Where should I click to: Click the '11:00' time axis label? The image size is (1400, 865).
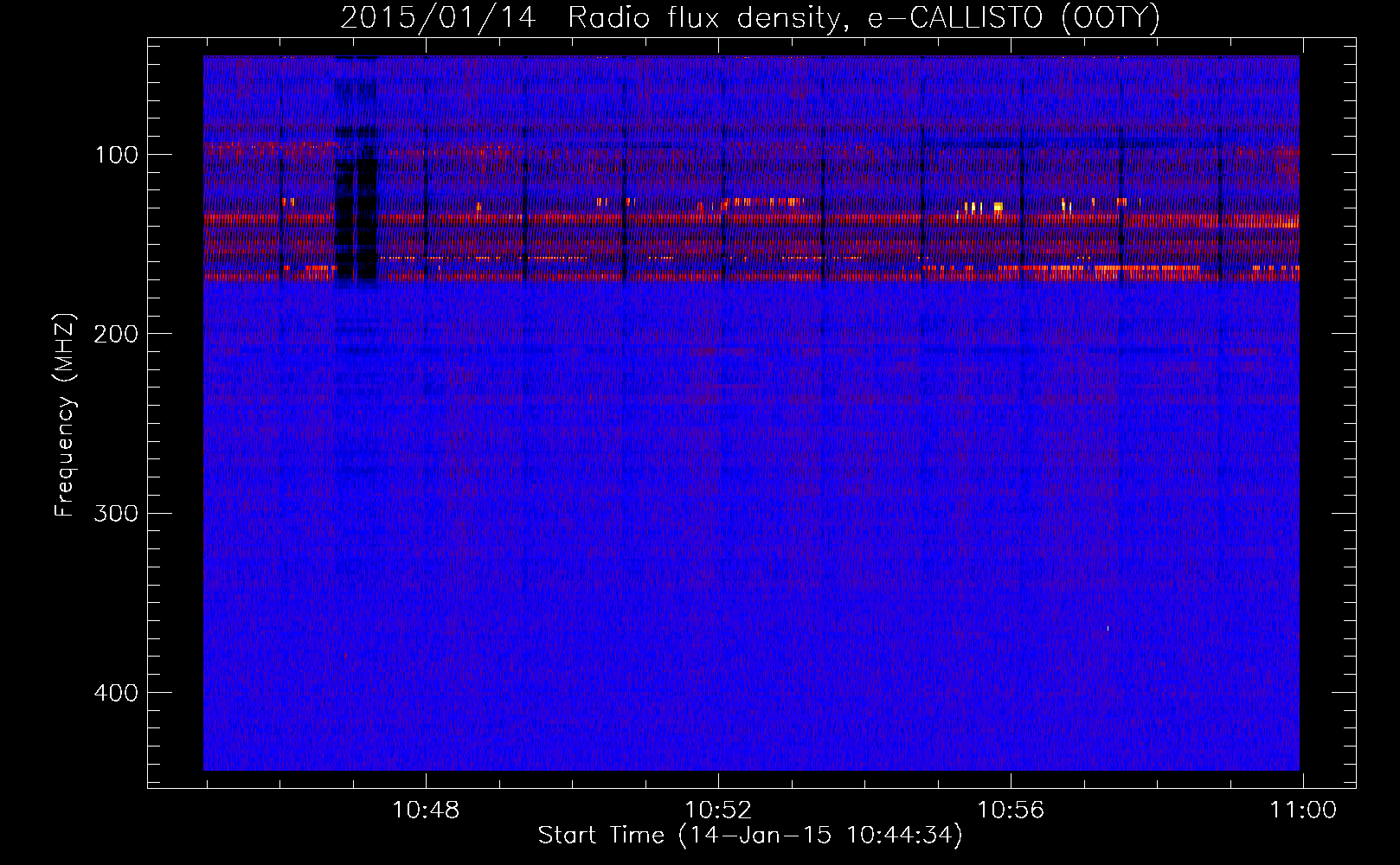coord(1303,811)
